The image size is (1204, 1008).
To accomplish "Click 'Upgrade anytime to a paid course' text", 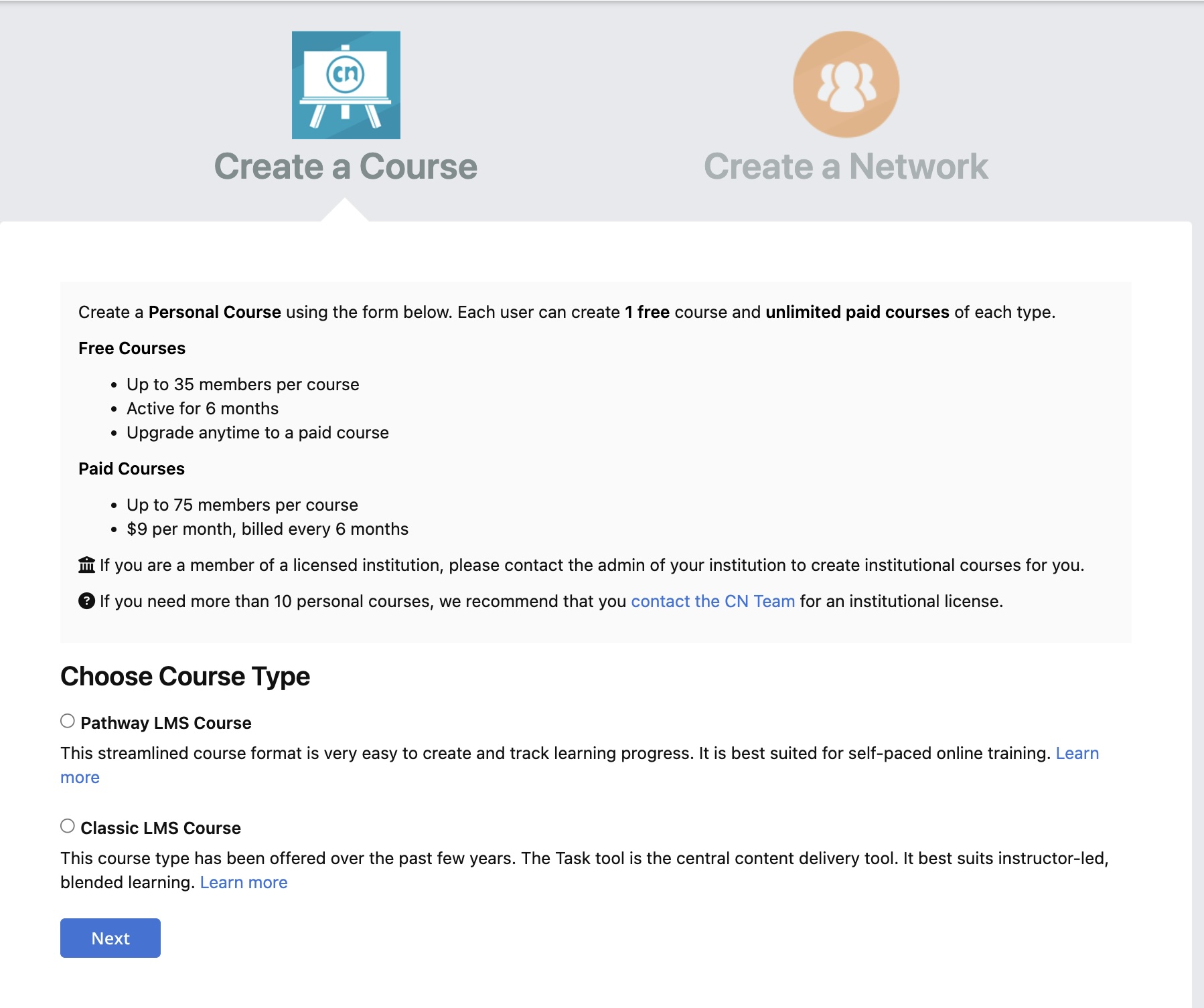I will 258,432.
